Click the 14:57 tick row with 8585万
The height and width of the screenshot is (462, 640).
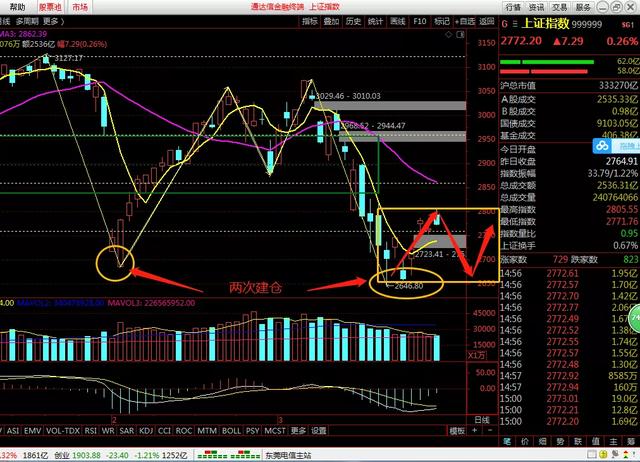(x=569, y=376)
